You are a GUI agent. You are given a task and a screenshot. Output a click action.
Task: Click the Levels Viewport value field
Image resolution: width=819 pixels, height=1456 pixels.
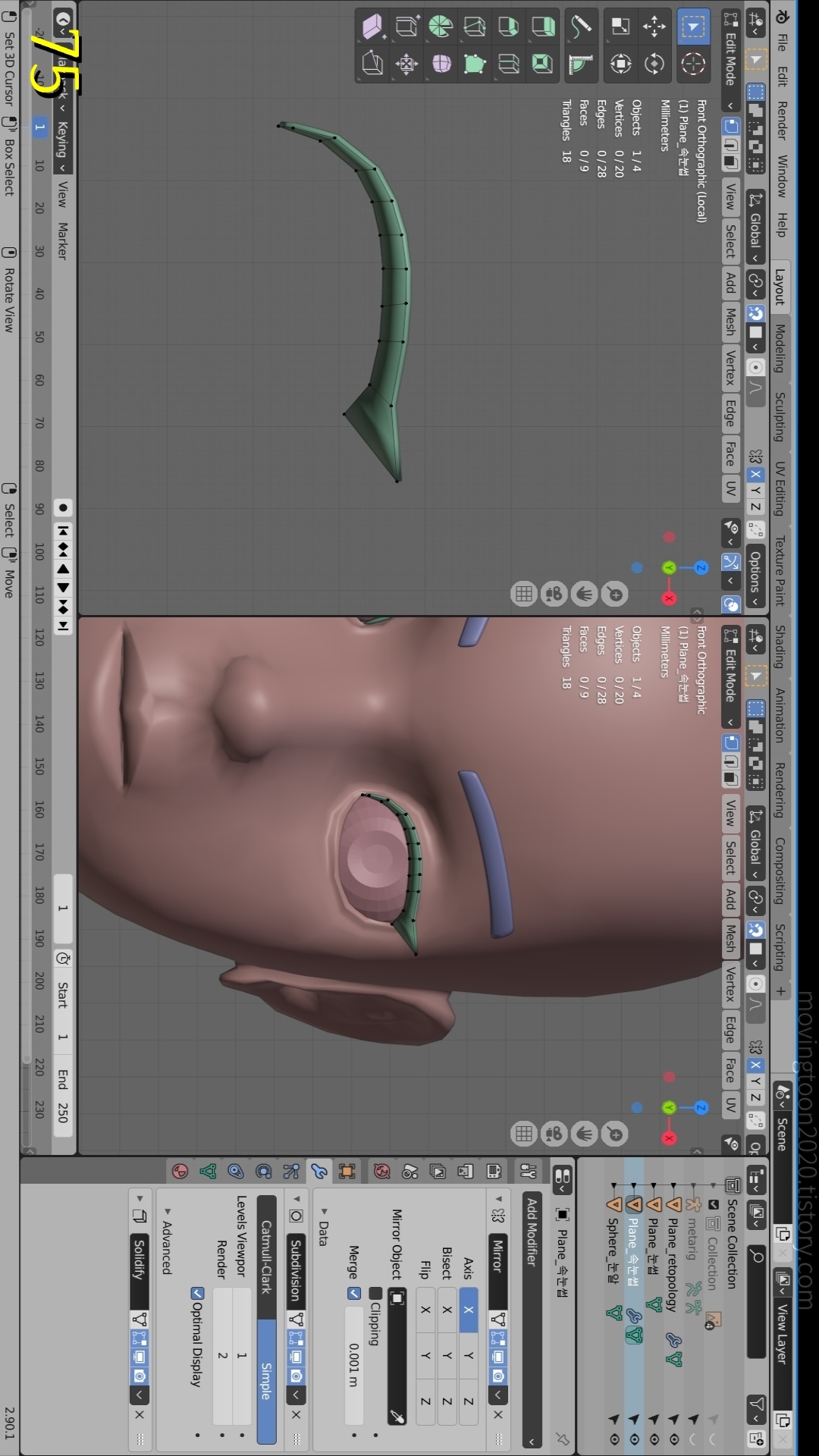pyautogui.click(x=241, y=1355)
